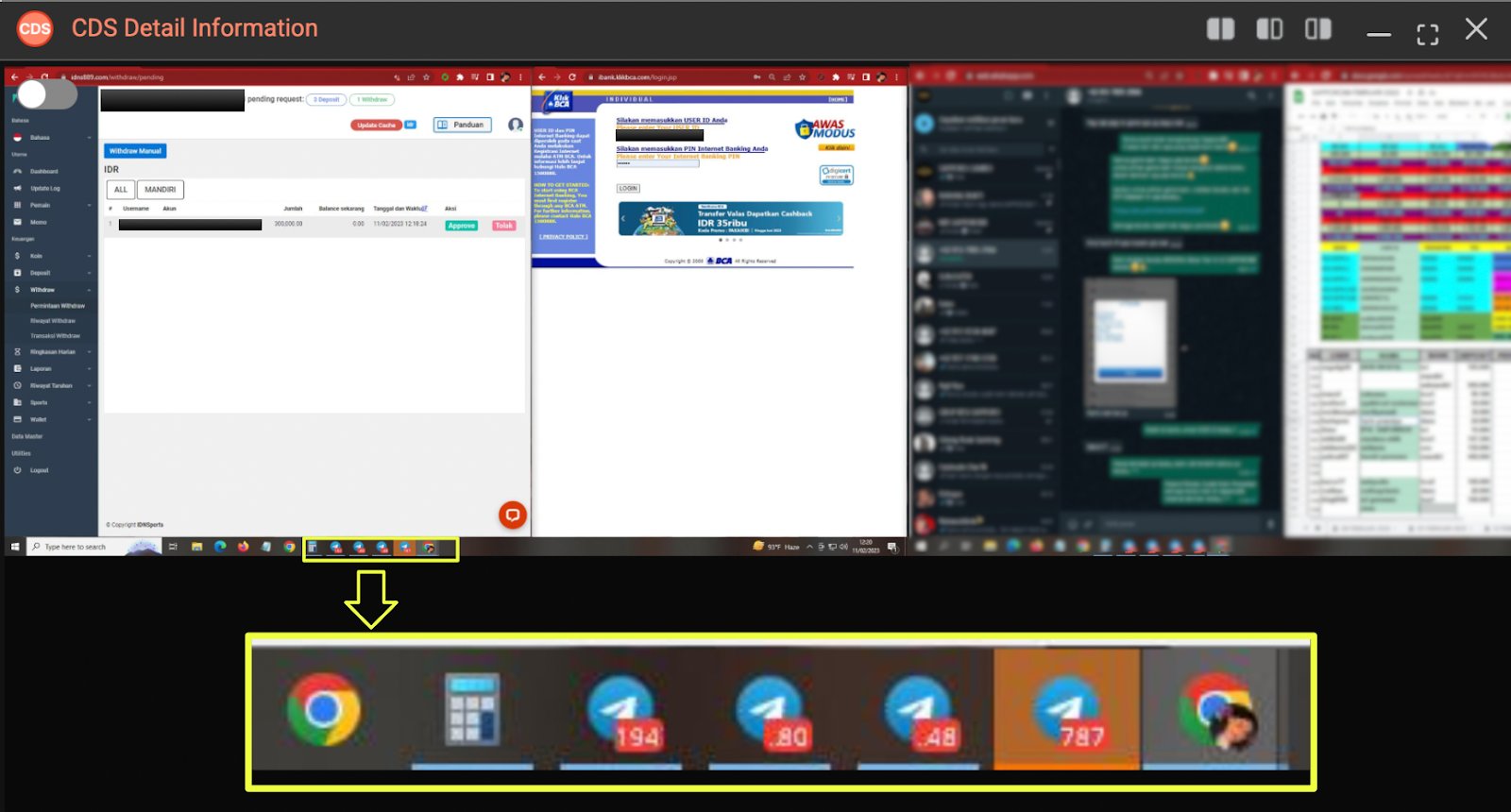Choose the left-wide split layout icon
The width and height of the screenshot is (1511, 812).
tap(1269, 29)
